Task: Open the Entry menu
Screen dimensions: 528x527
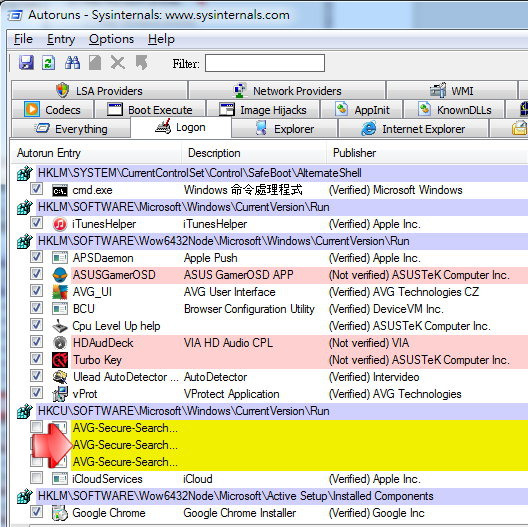Action: [x=61, y=39]
